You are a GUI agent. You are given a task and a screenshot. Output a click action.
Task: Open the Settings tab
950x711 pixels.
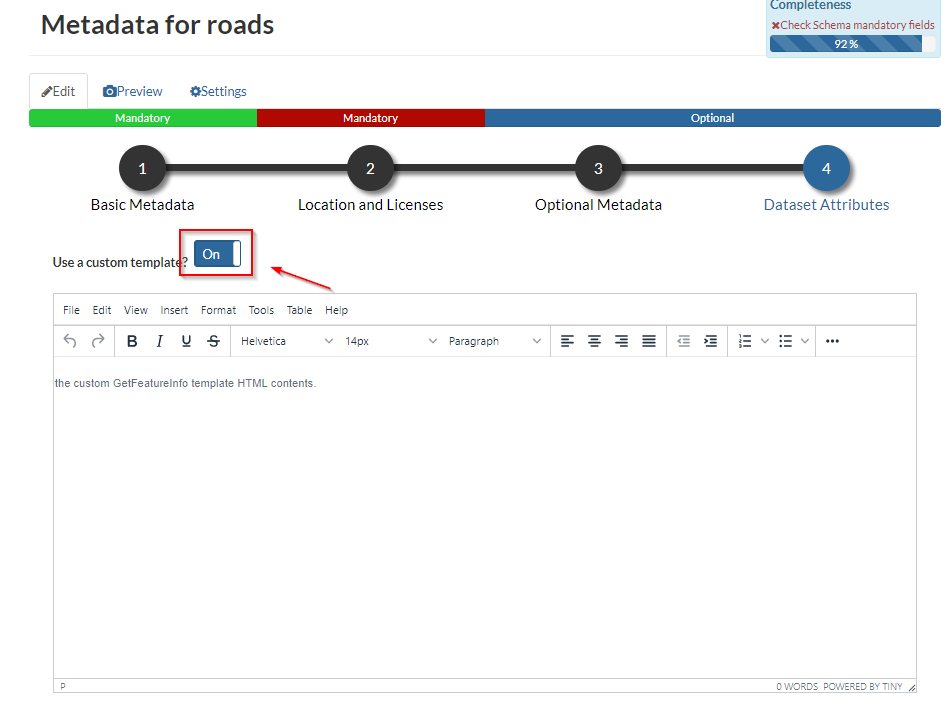(217, 91)
